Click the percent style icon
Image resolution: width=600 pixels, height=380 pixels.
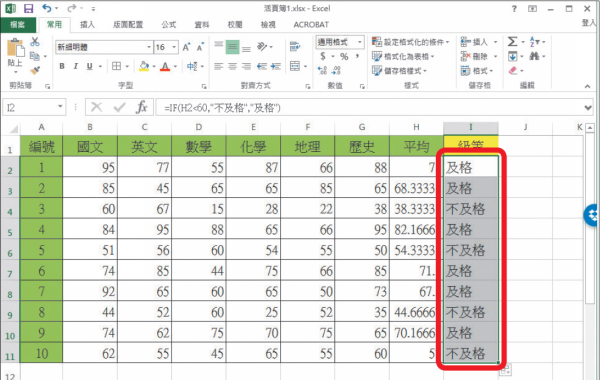pyautogui.click(x=344, y=57)
